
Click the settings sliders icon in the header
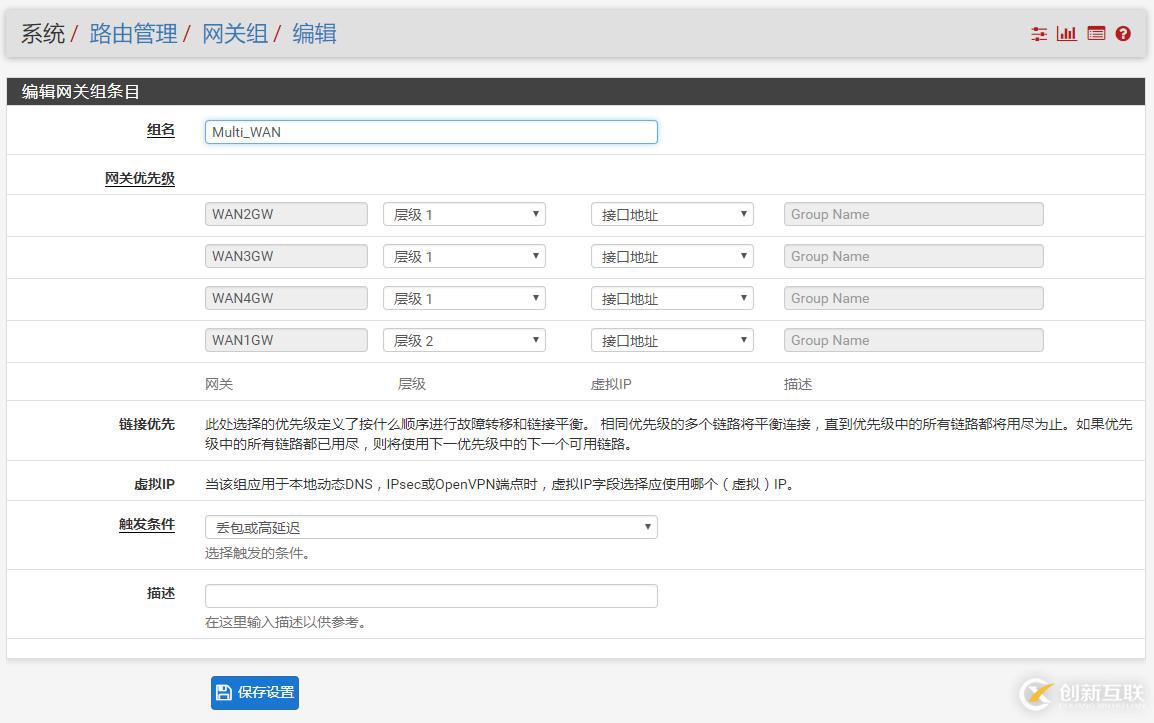point(1038,33)
